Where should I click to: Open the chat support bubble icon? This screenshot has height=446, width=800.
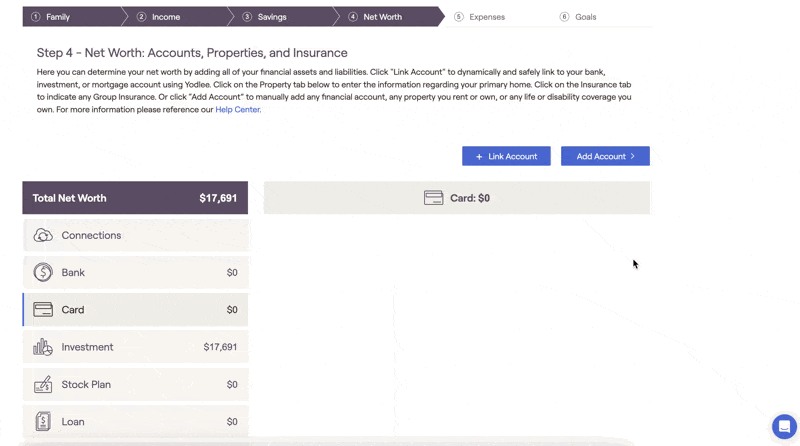coord(784,426)
